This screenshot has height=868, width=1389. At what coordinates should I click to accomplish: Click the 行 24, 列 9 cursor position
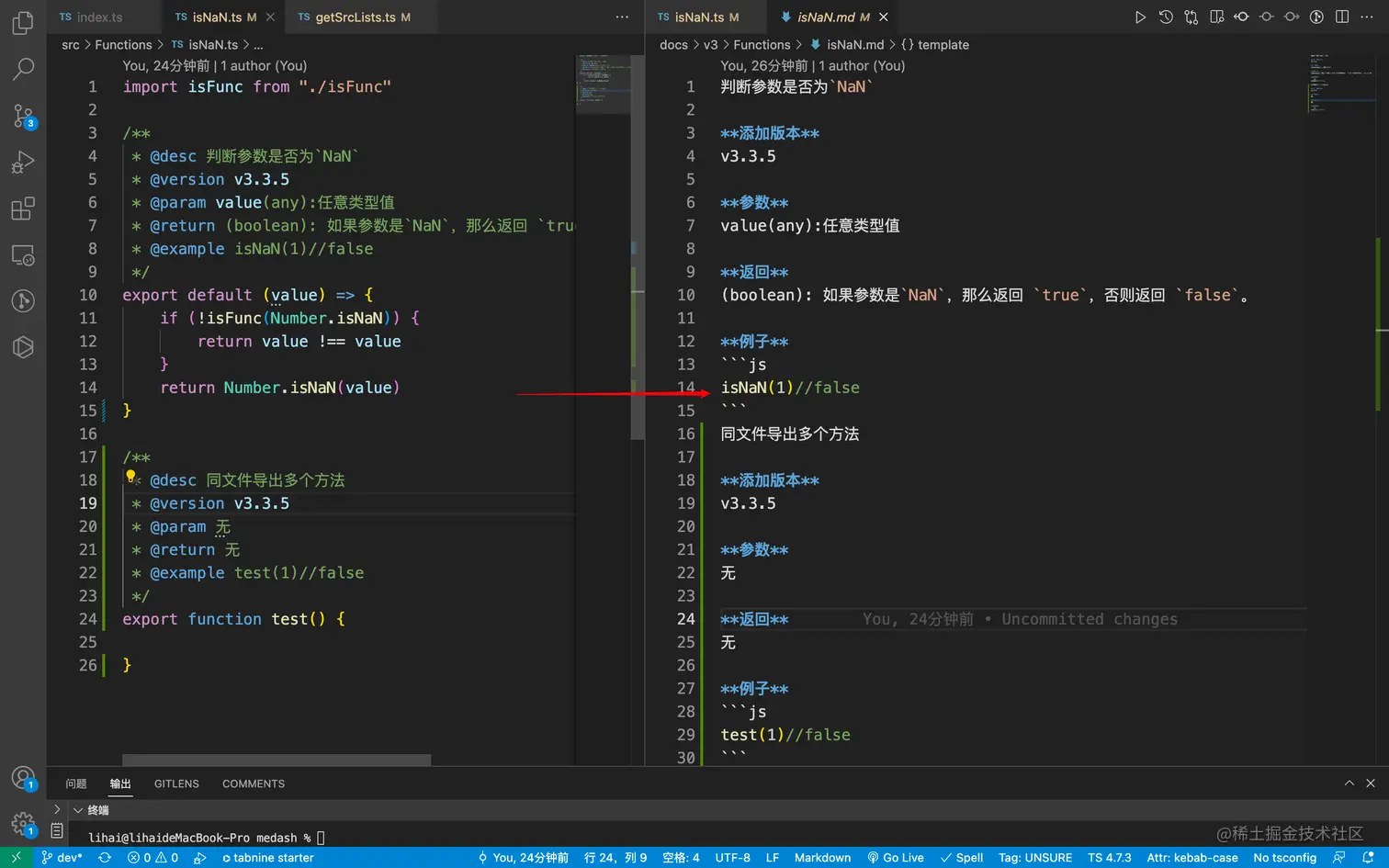click(615, 858)
